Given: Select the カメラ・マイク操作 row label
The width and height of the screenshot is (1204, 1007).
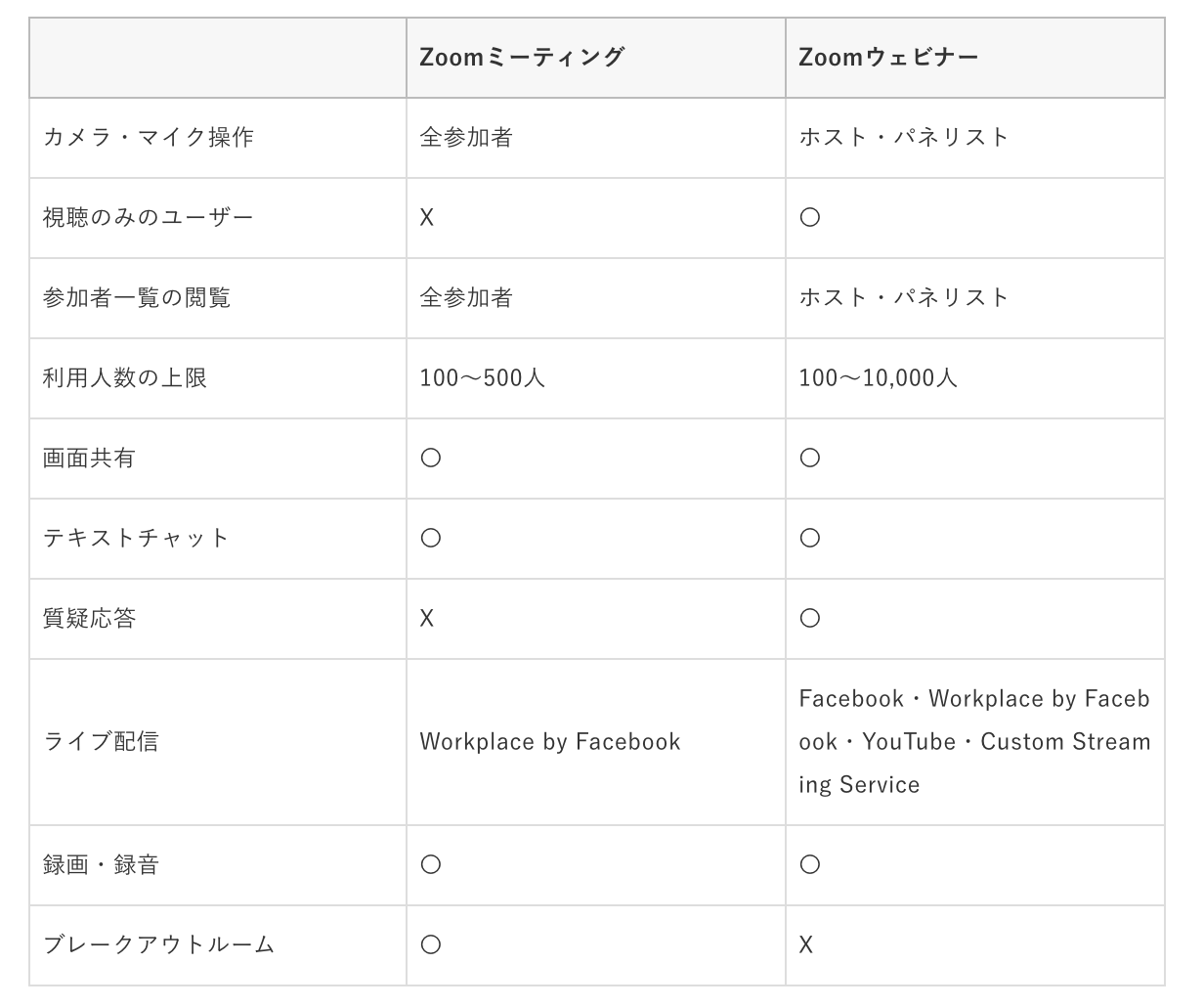Looking at the screenshot, I should [x=148, y=138].
